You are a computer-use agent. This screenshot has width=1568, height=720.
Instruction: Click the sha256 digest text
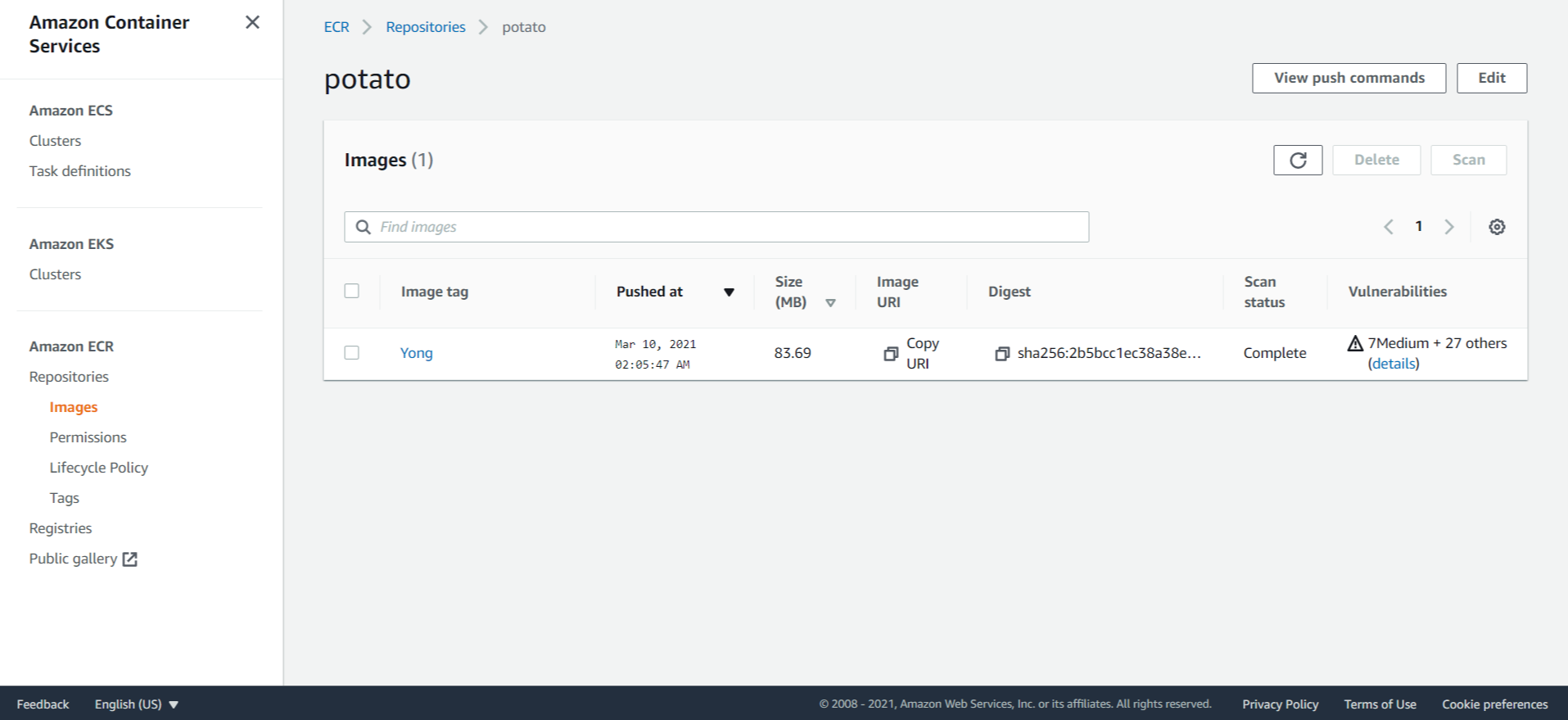(x=1109, y=353)
